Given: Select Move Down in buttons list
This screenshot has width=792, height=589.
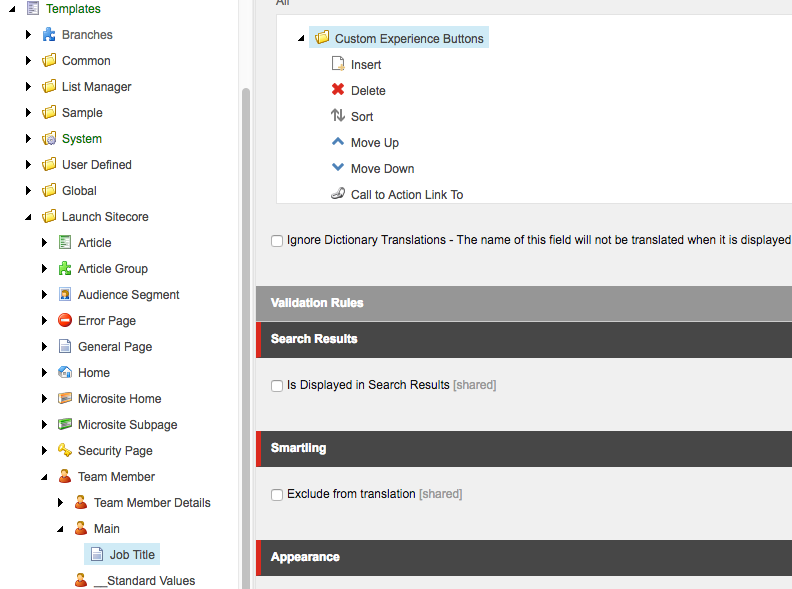Looking at the screenshot, I should tap(382, 169).
